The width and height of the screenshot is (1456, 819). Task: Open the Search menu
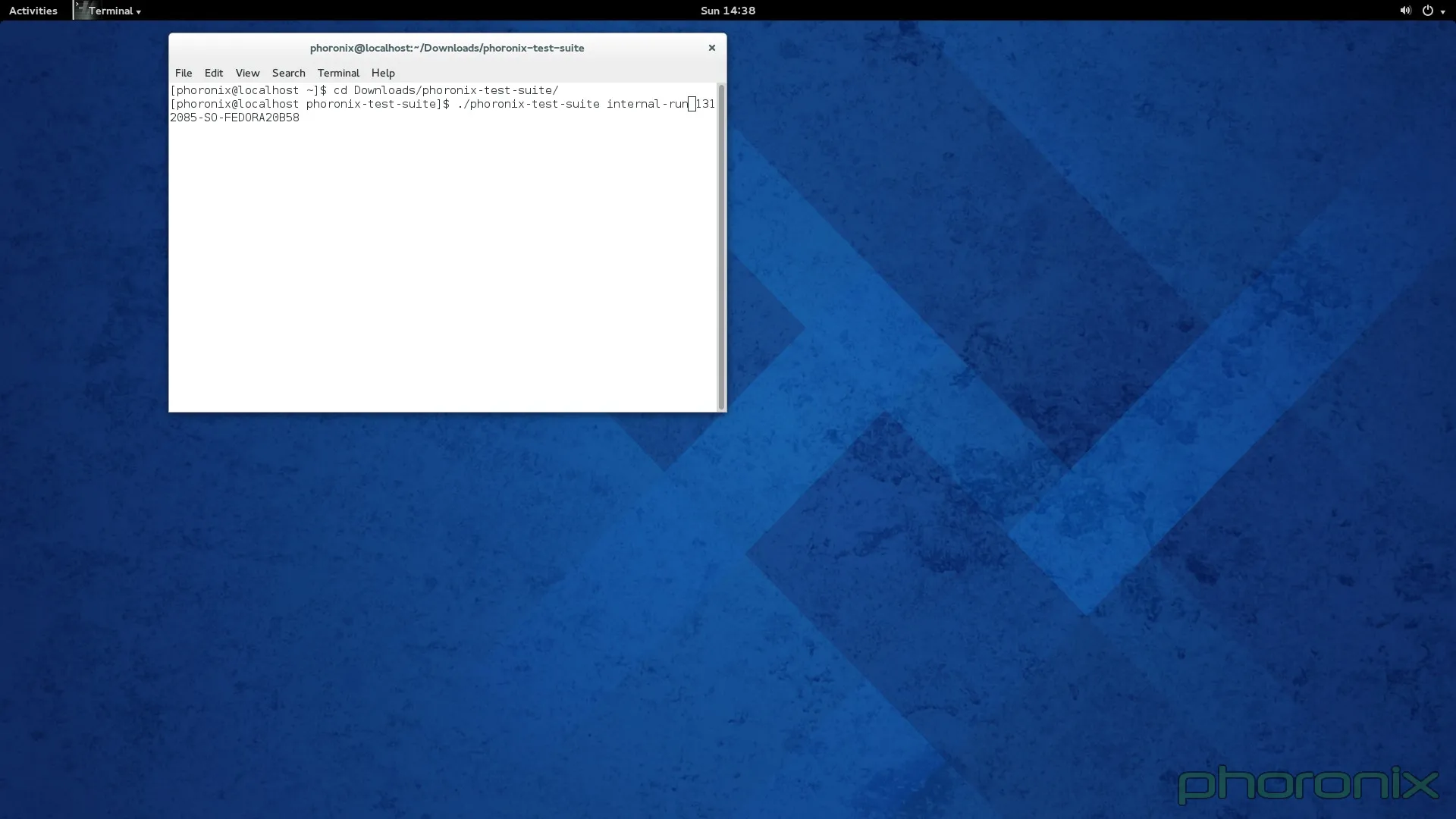[x=288, y=73]
